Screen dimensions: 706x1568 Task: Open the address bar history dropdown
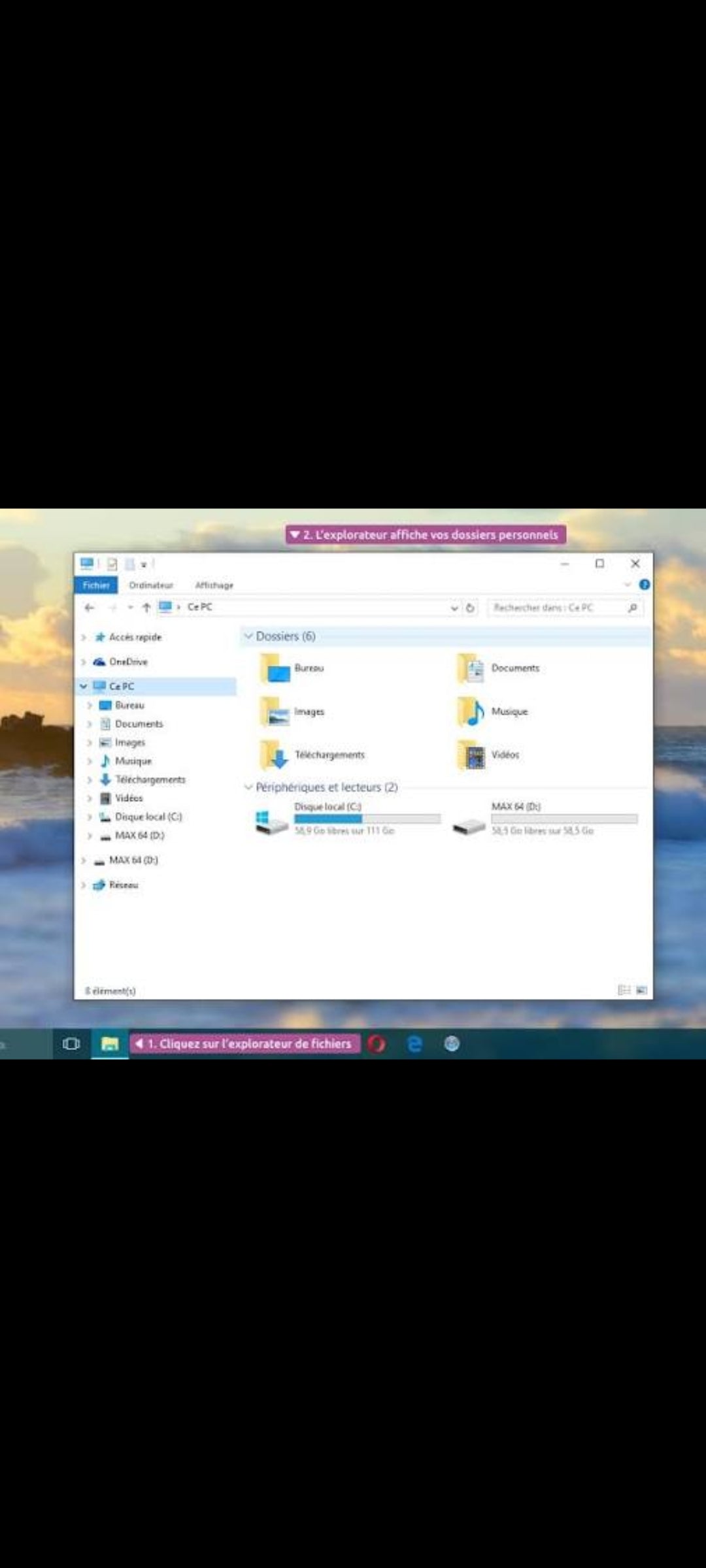click(454, 608)
